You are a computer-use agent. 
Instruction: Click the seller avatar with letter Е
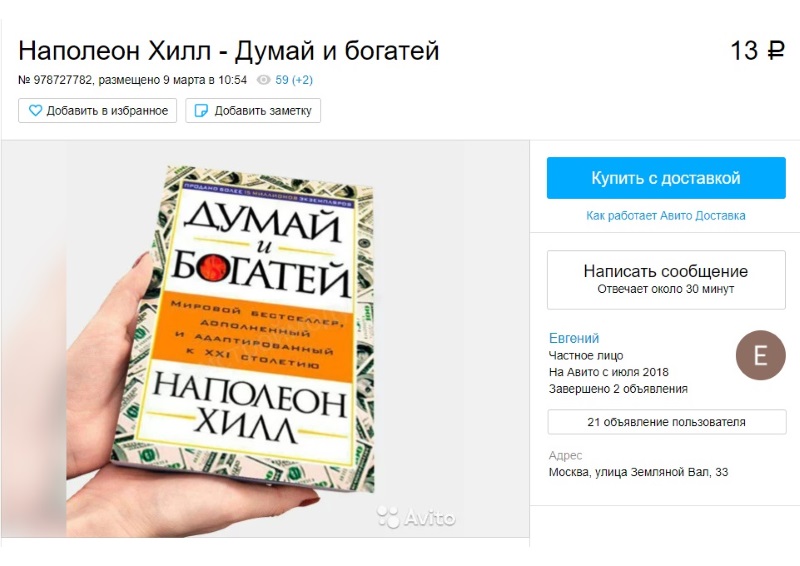point(760,355)
